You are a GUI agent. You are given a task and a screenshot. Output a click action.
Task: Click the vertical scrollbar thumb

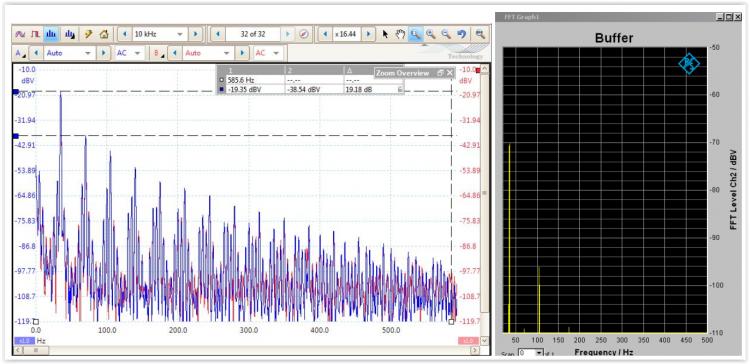485,193
